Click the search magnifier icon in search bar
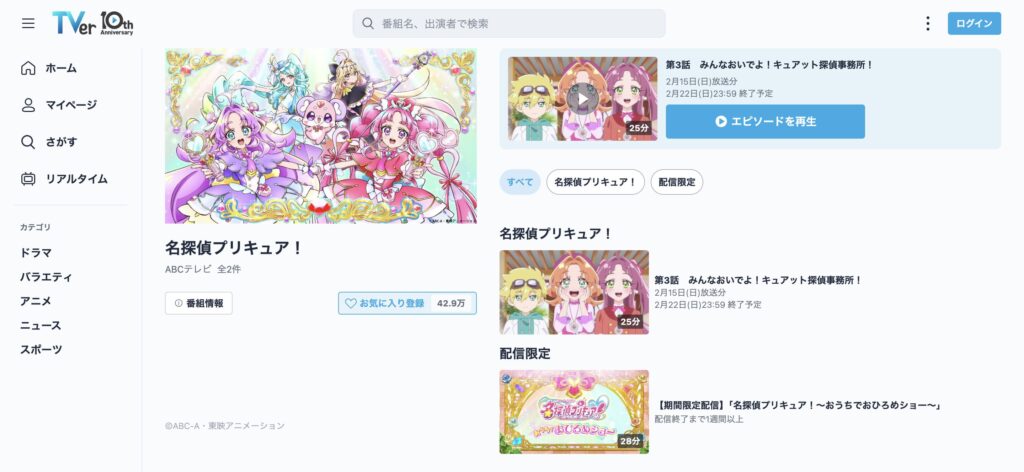 pos(368,24)
